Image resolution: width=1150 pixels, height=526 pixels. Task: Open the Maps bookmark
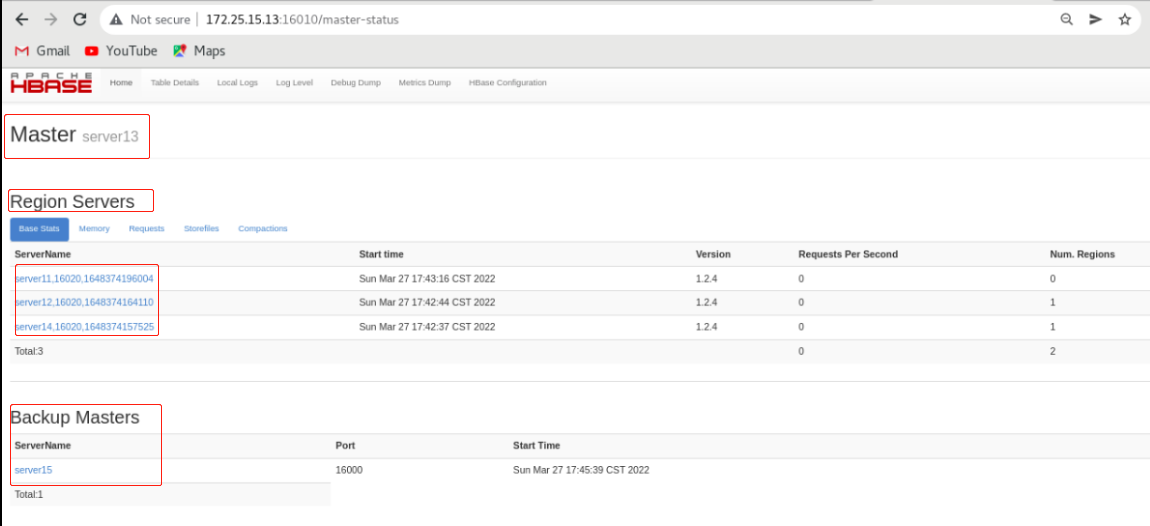click(199, 51)
